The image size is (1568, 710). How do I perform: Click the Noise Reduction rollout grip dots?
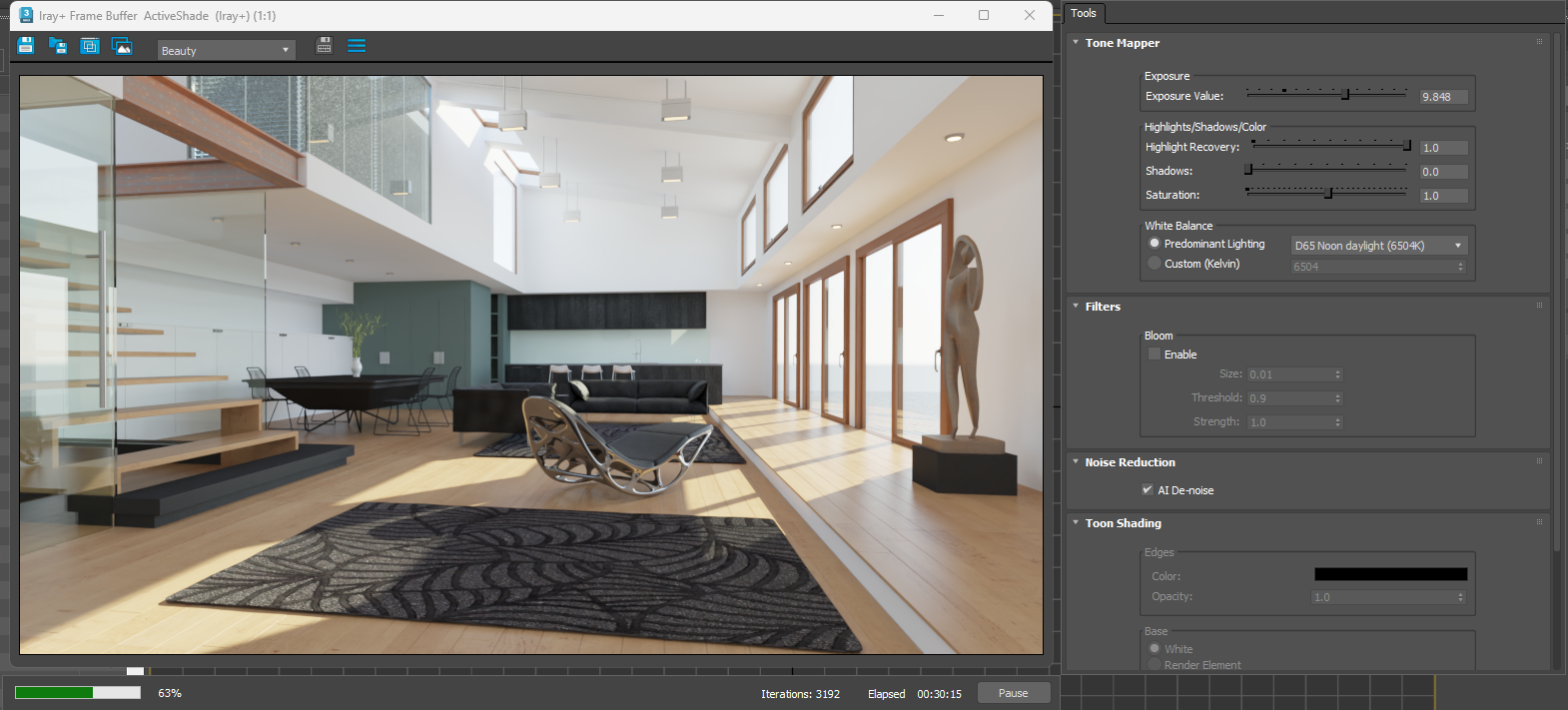[1539, 461]
